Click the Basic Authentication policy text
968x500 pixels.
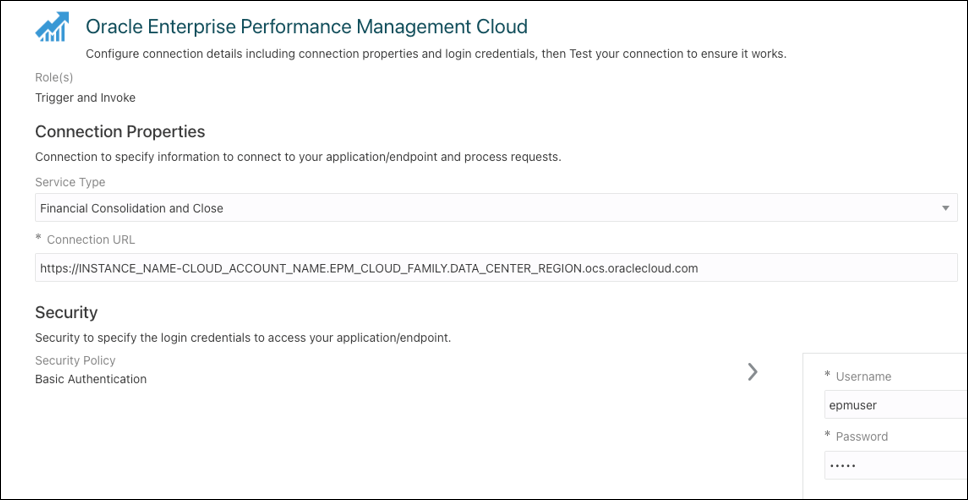point(91,379)
